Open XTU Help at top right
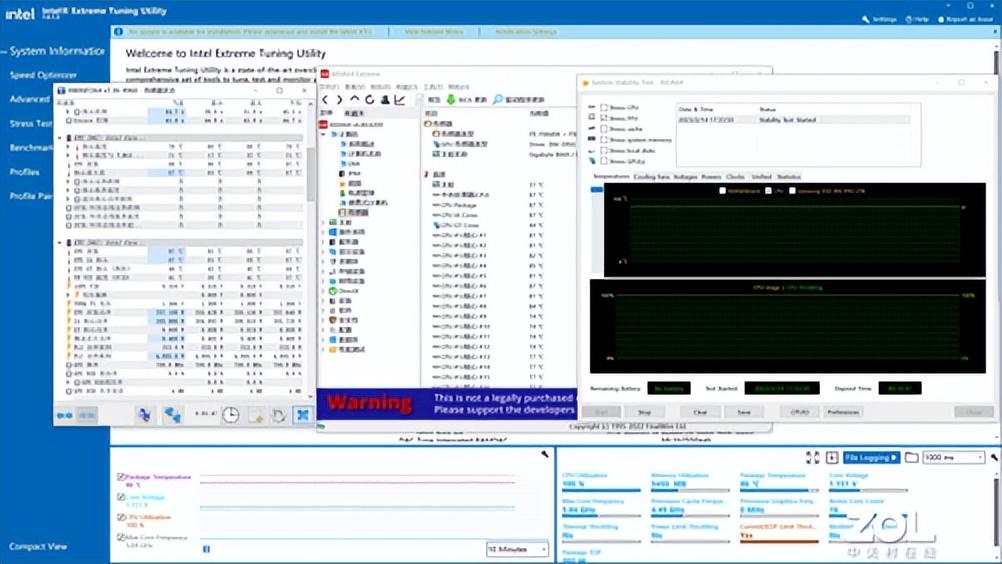 916,19
